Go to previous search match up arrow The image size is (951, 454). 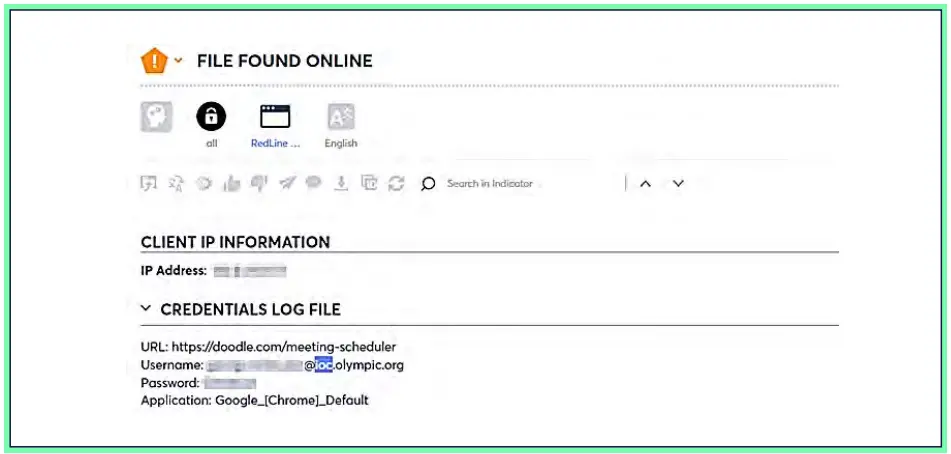(x=645, y=184)
